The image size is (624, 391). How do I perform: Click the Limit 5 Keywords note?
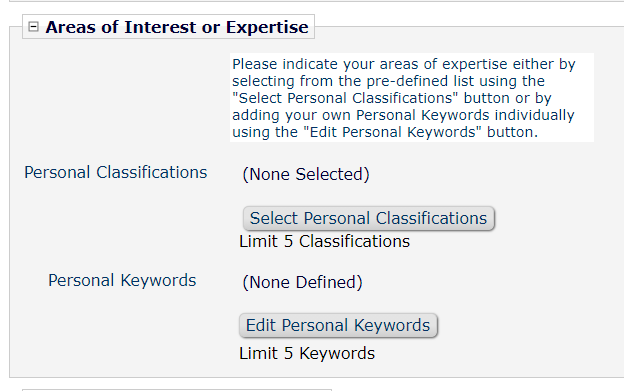pos(307,353)
